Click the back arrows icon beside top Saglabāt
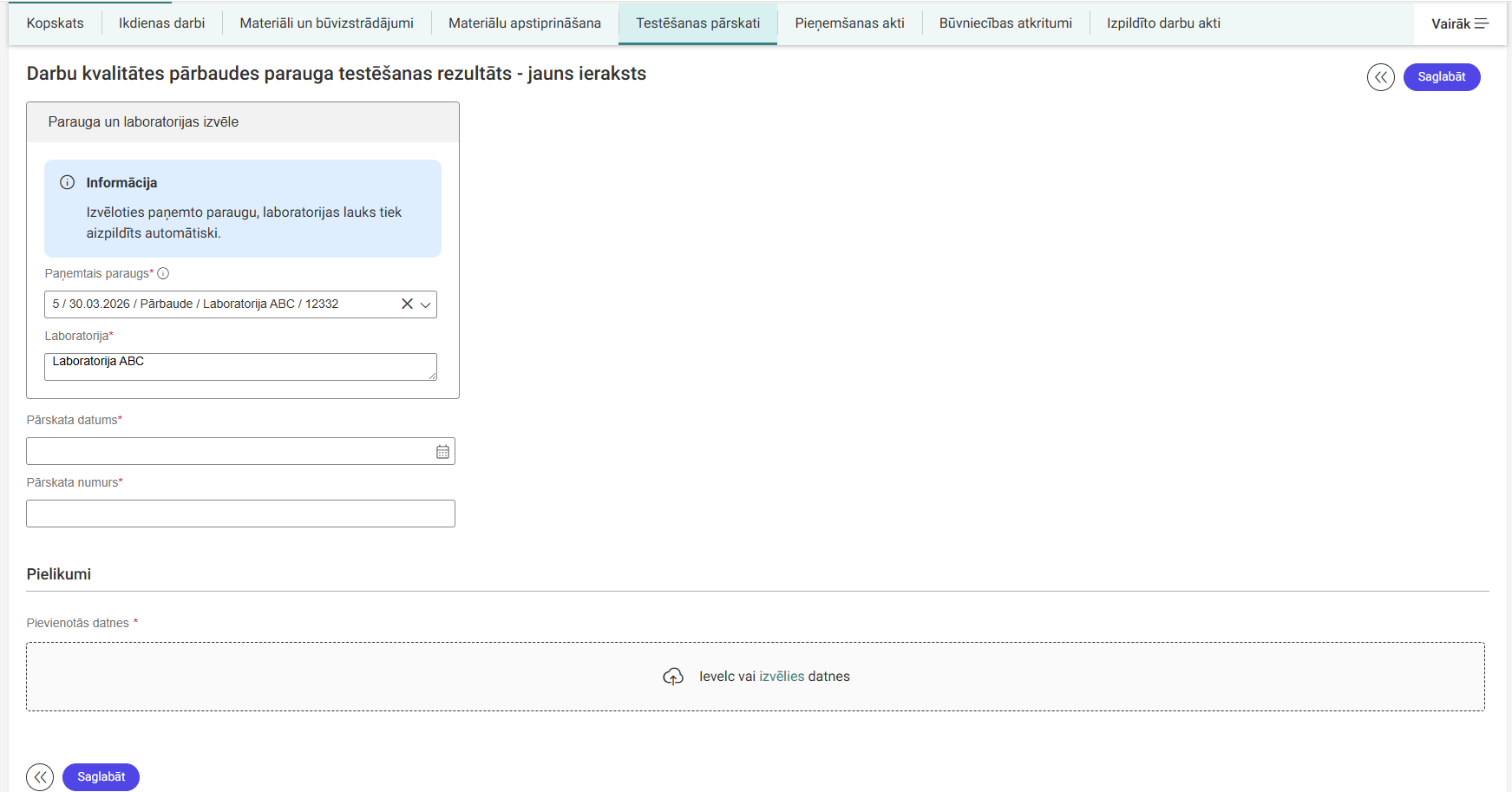This screenshot has width=1512, height=792. tap(1380, 77)
